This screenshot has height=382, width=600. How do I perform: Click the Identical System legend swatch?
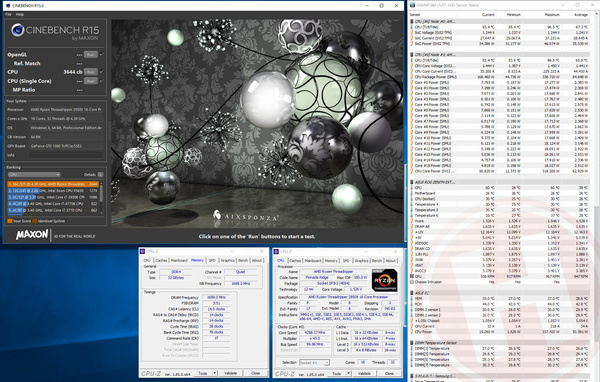click(x=35, y=221)
